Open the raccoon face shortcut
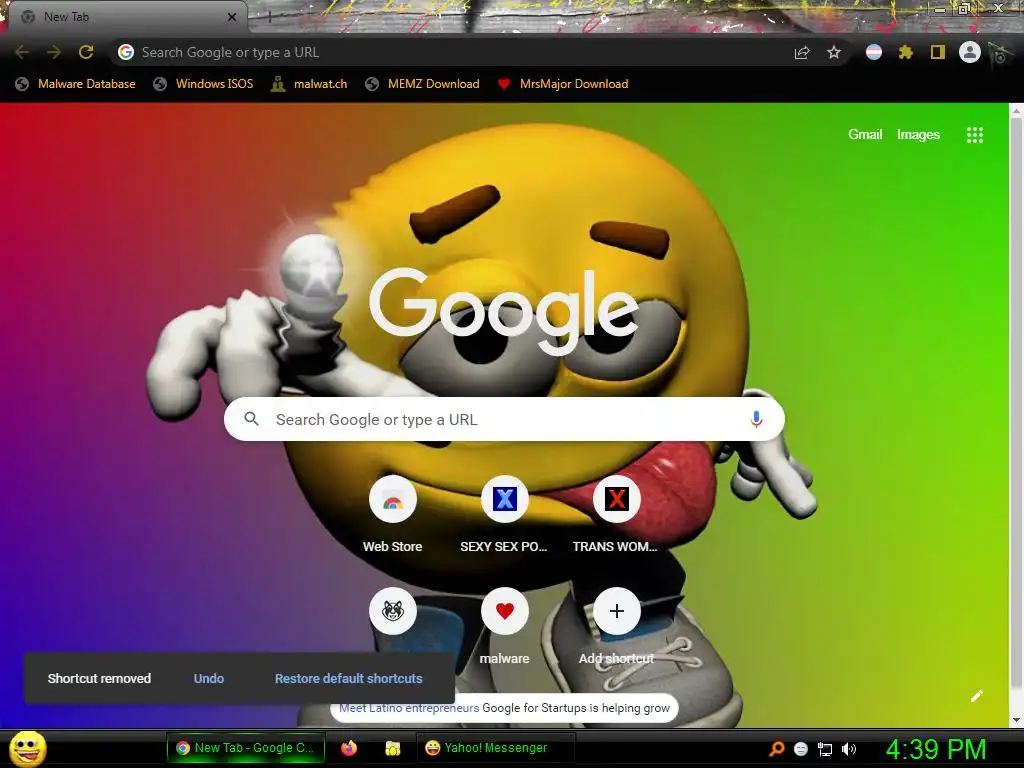The width and height of the screenshot is (1024, 768). point(392,611)
